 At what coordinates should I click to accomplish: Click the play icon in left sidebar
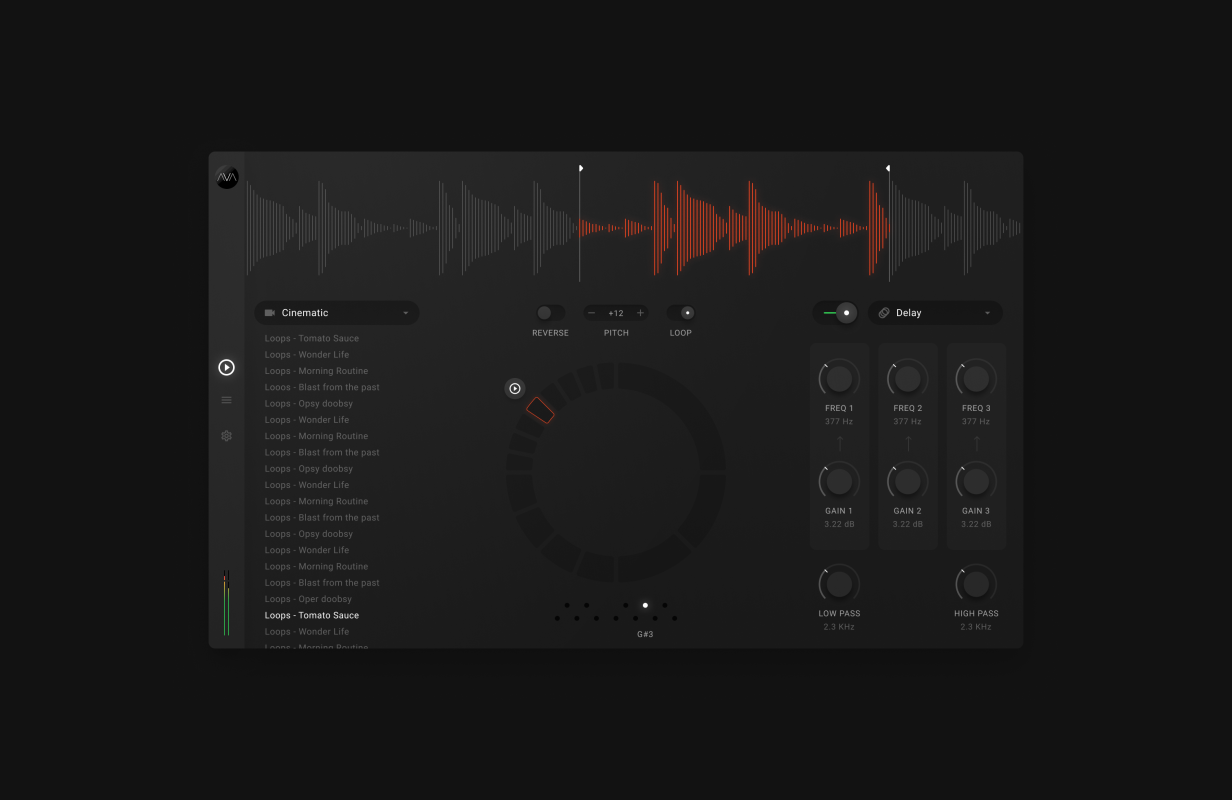226,368
